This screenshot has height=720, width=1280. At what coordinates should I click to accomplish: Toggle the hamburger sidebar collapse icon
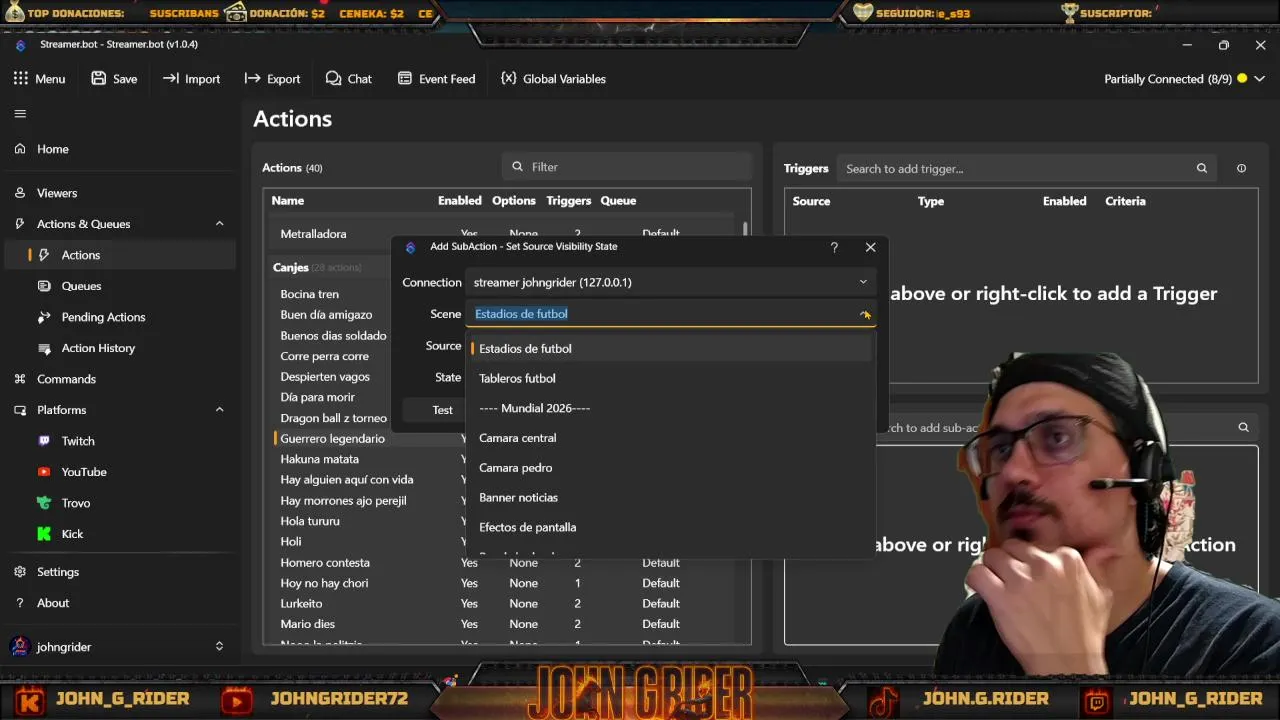pyautogui.click(x=20, y=113)
